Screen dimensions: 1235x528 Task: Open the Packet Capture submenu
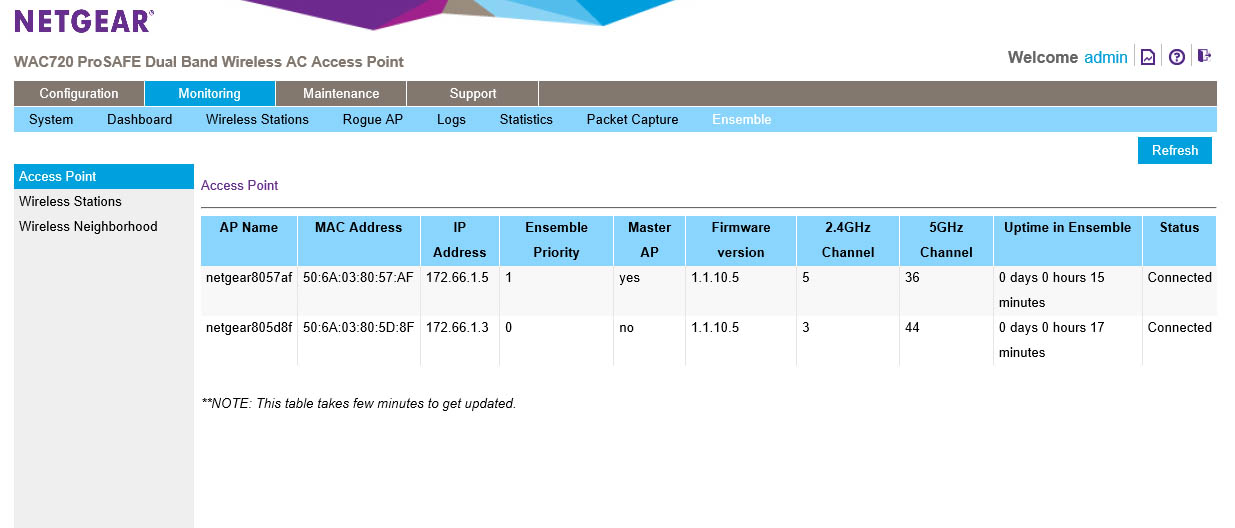click(x=632, y=119)
